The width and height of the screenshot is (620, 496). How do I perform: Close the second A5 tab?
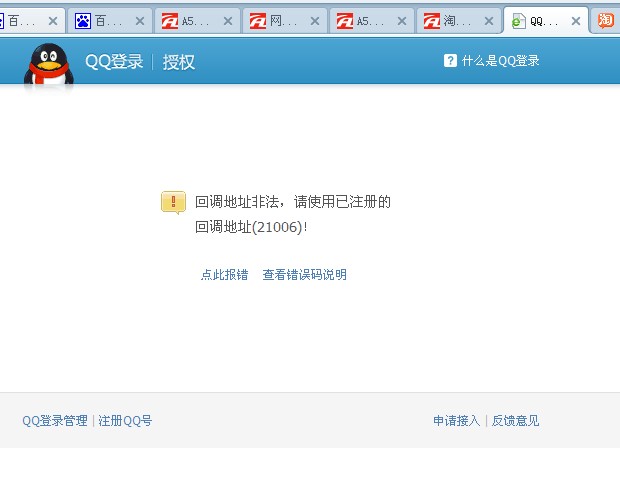402,21
